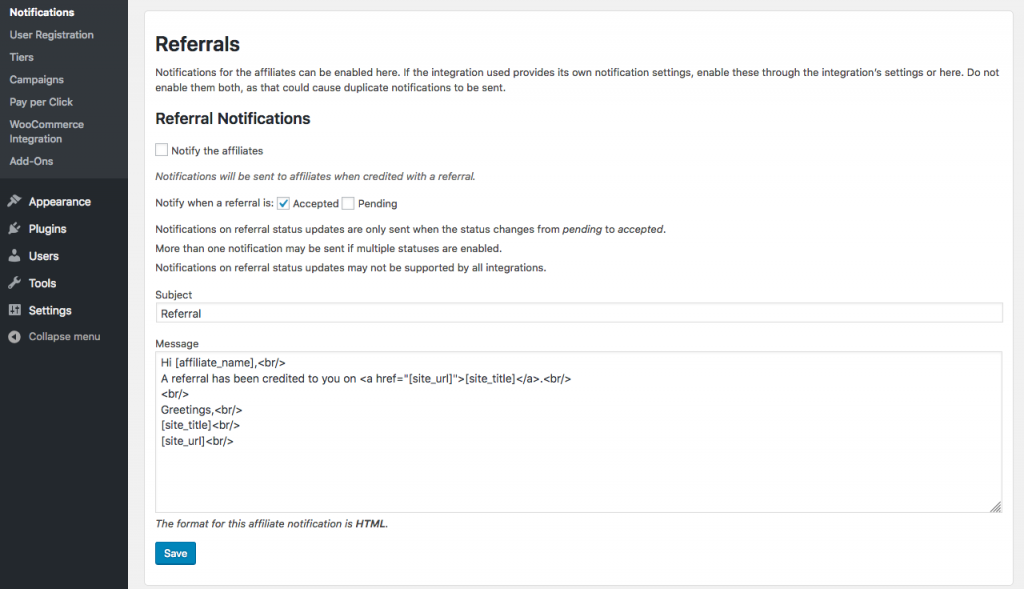Go to the Tiers settings page
The image size is (1024, 589).
pyautogui.click(x=22, y=57)
